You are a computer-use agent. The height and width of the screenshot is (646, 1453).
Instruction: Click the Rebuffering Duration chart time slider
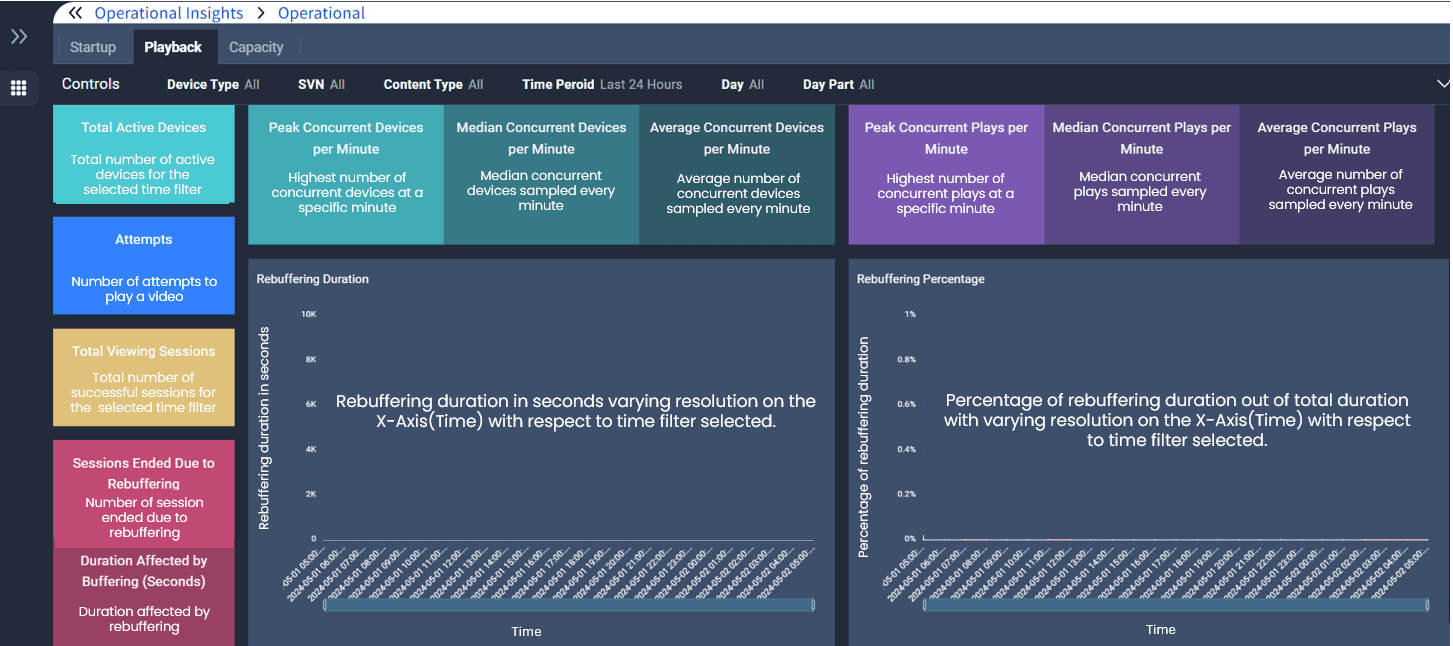pyautogui.click(x=568, y=605)
